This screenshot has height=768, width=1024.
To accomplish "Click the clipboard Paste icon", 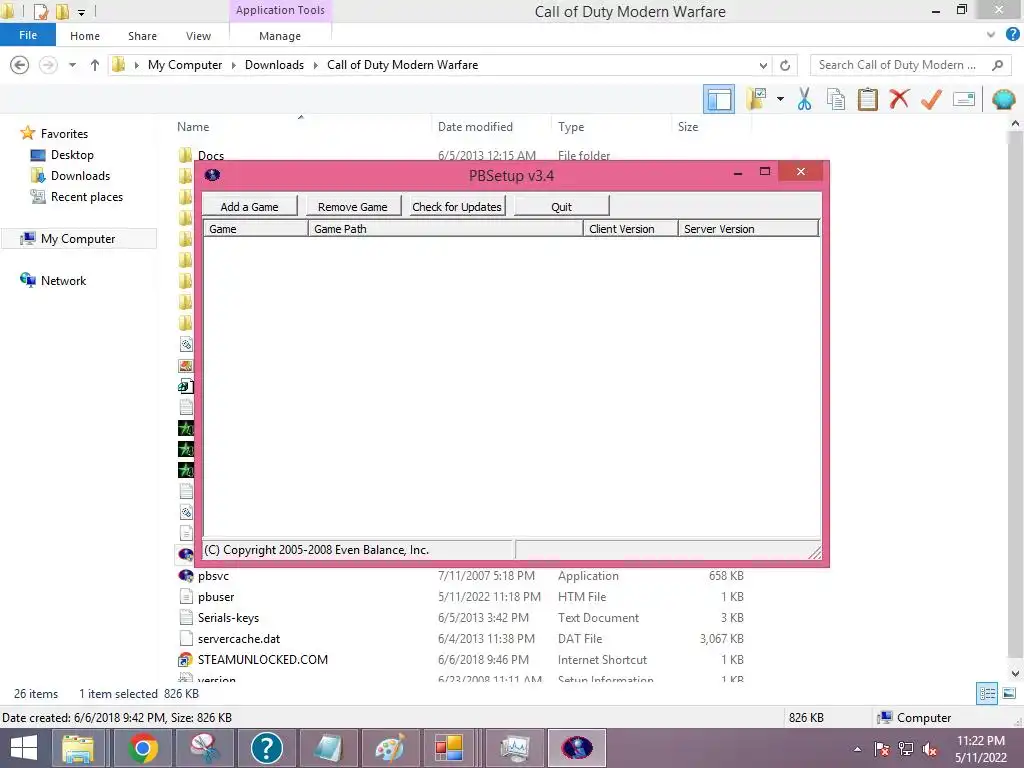I will tap(867, 99).
